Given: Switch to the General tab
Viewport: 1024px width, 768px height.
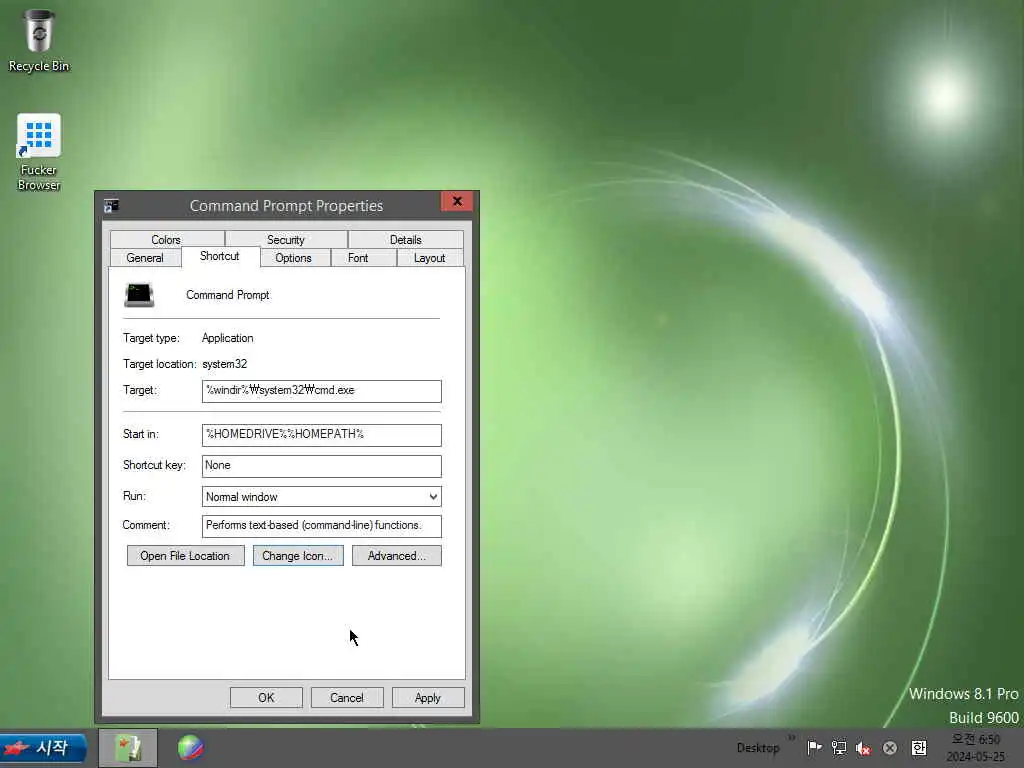Looking at the screenshot, I should (145, 258).
